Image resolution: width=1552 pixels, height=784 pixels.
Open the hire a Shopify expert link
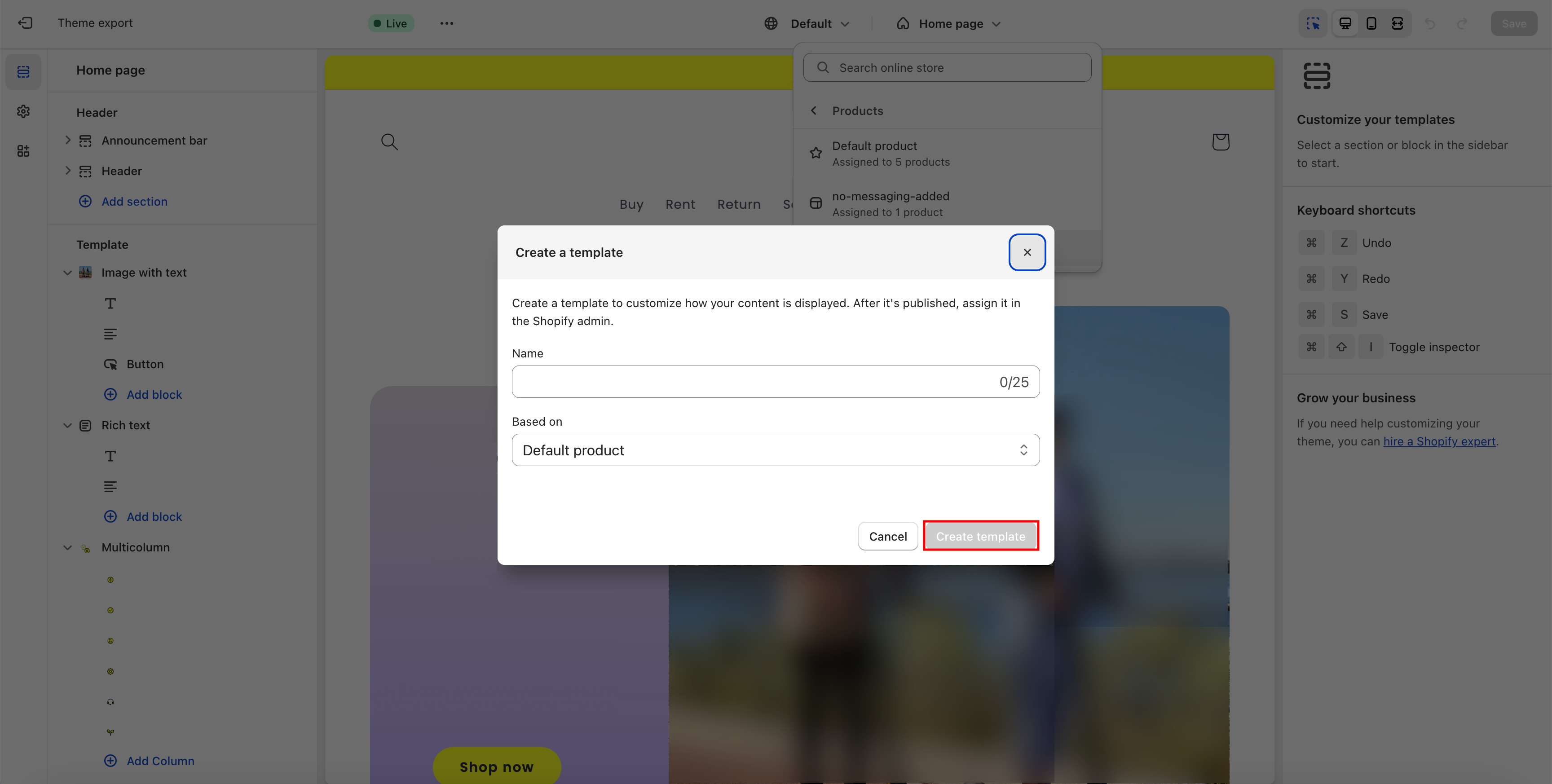click(x=1439, y=441)
